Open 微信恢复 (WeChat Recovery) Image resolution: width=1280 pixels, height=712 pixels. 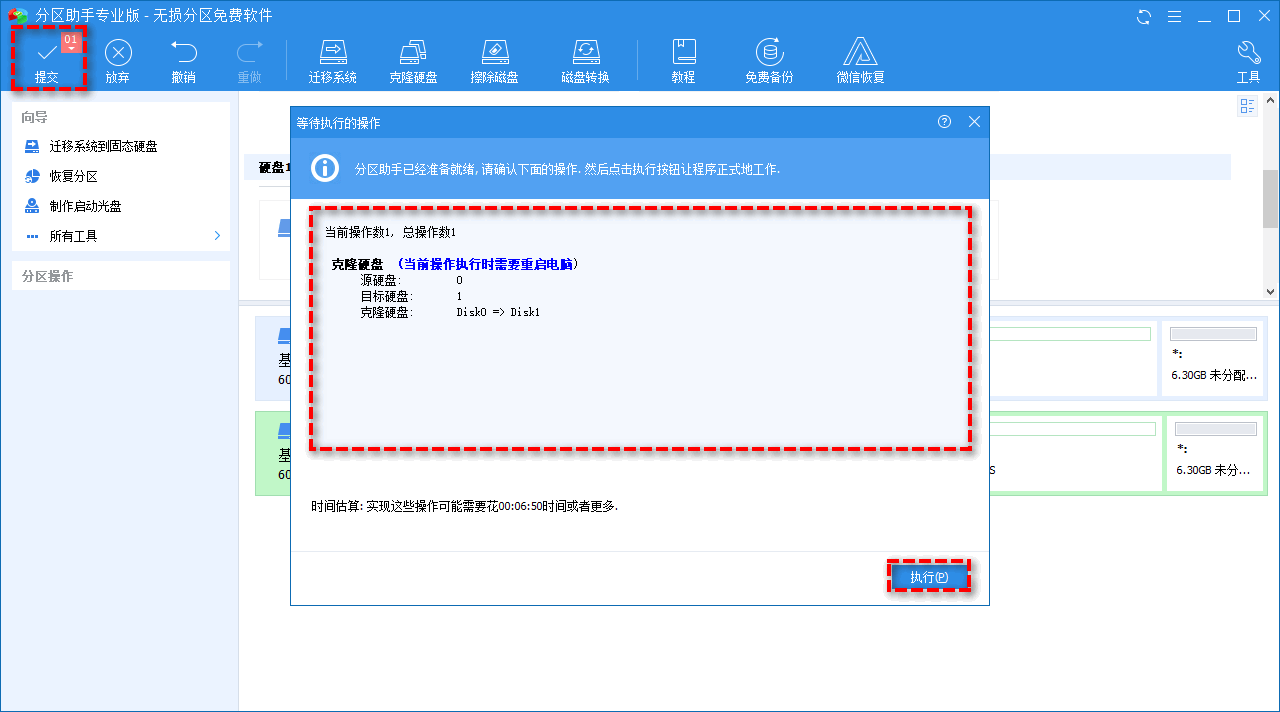point(859,57)
